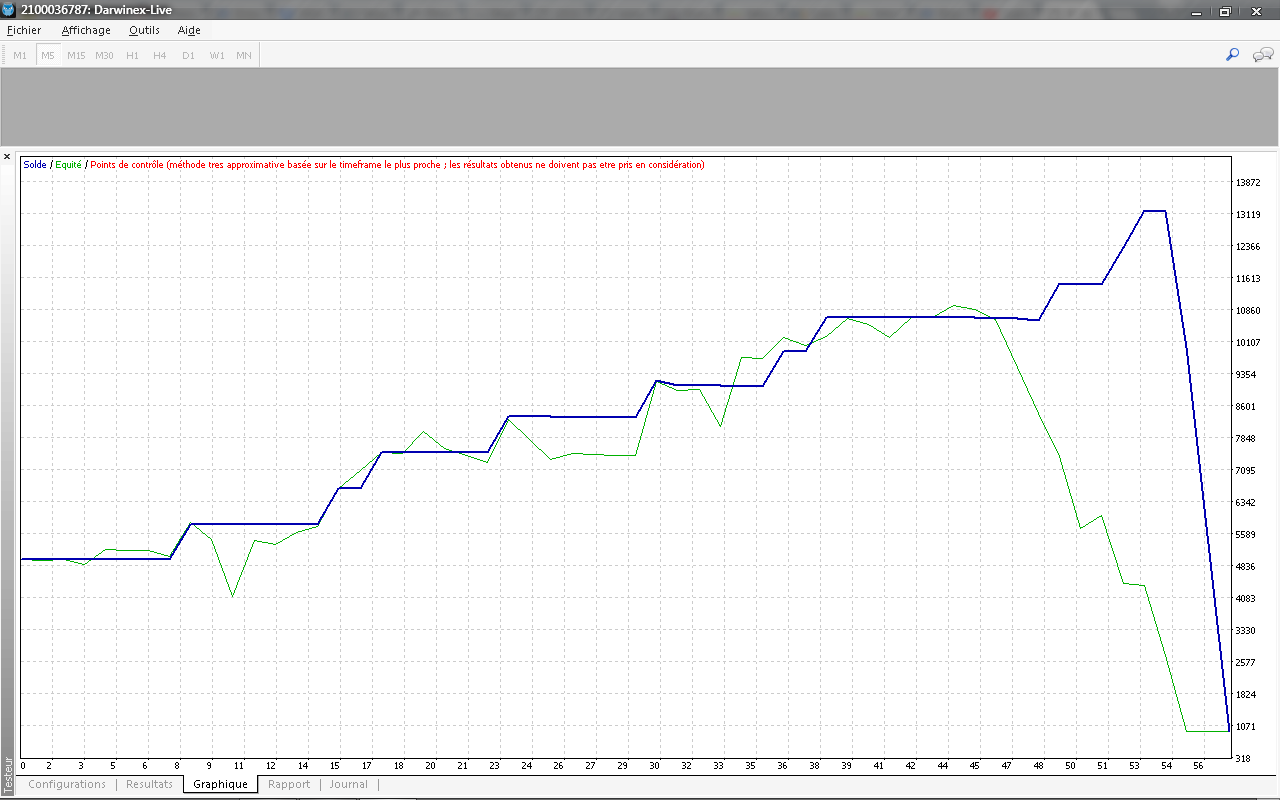Choose the M15 timeframe button
The image size is (1280, 800).
[x=76, y=55]
